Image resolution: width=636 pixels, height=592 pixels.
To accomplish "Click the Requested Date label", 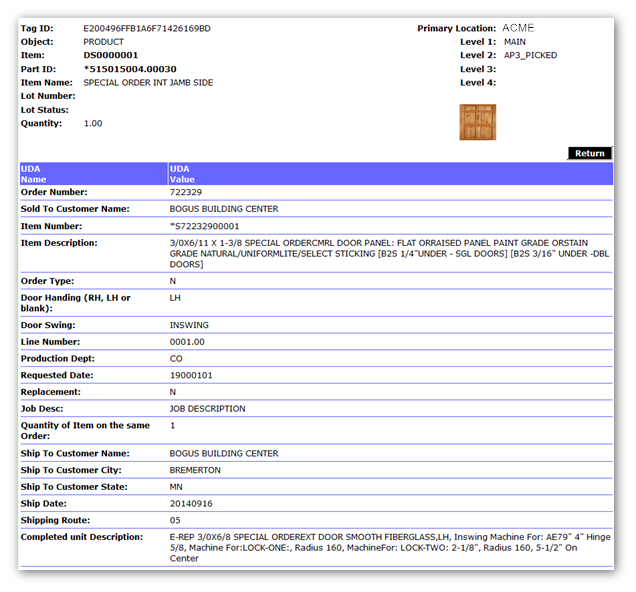I will point(57,375).
